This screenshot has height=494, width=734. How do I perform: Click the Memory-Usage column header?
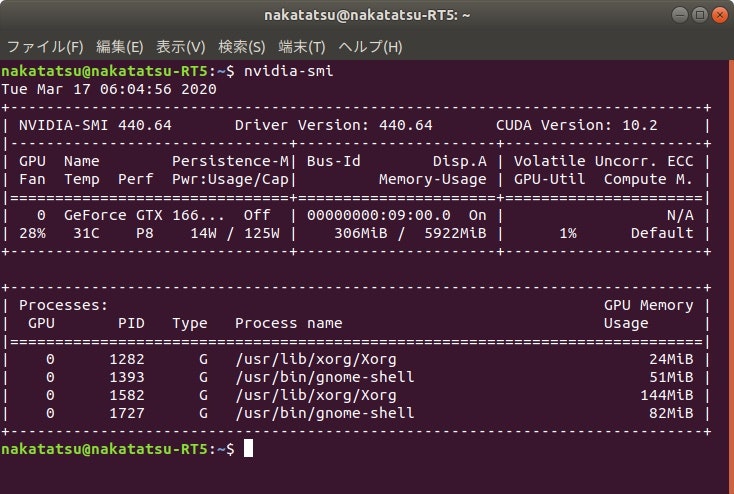[x=433, y=179]
